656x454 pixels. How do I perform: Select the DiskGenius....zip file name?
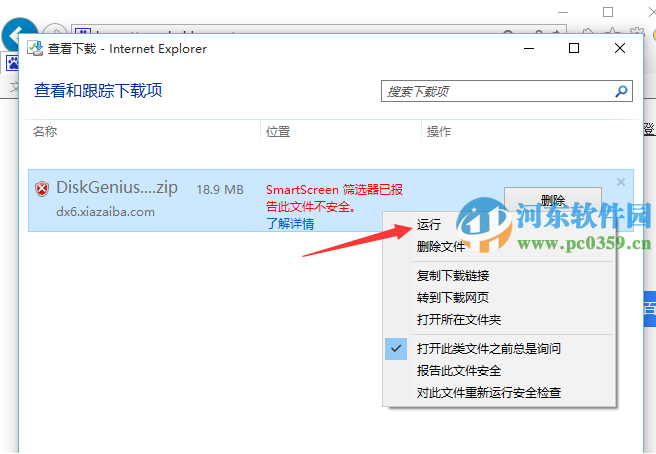tap(117, 187)
